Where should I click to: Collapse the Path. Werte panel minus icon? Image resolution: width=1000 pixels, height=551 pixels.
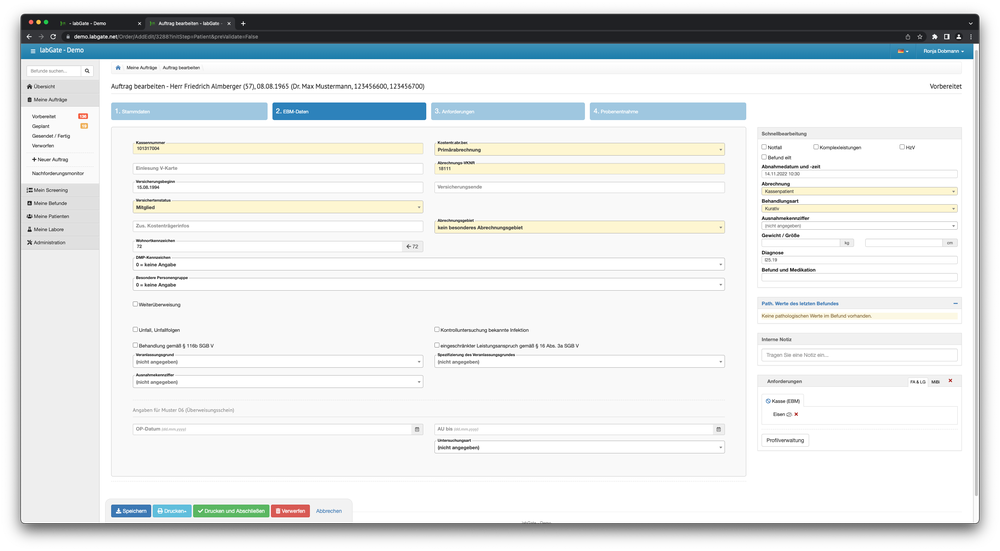pos(954,303)
